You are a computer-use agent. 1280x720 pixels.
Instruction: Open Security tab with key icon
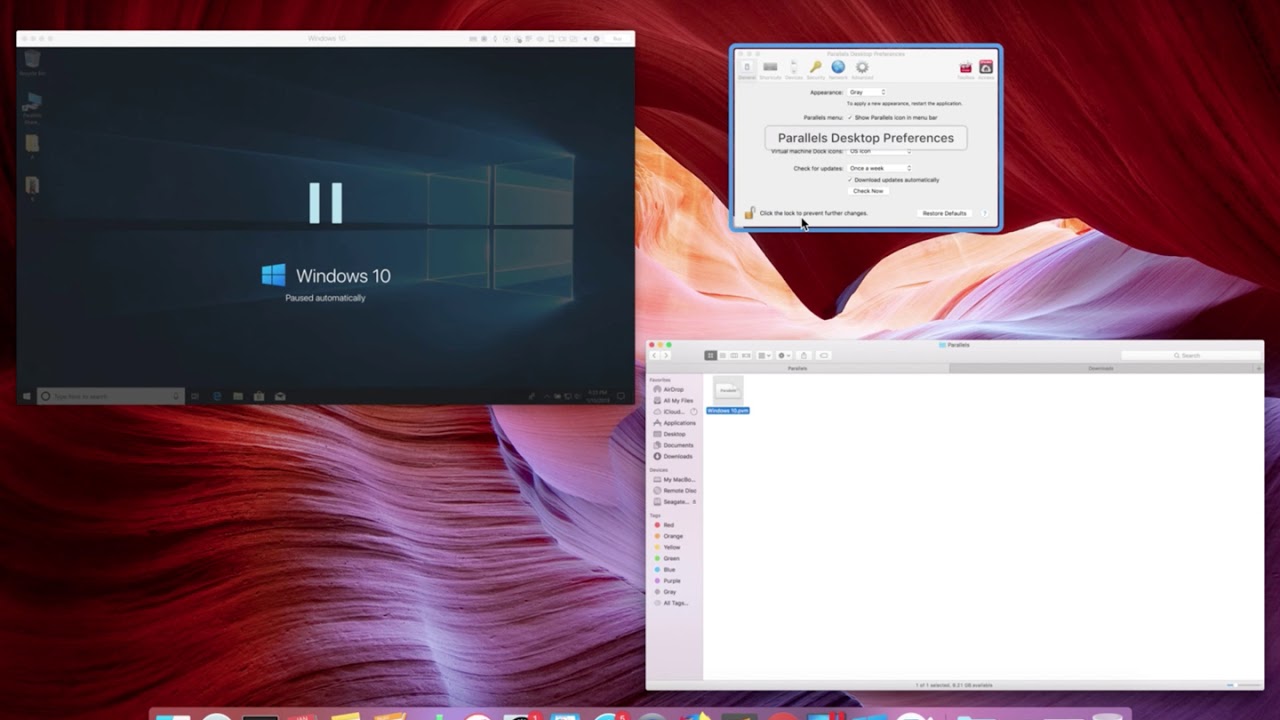pos(816,69)
